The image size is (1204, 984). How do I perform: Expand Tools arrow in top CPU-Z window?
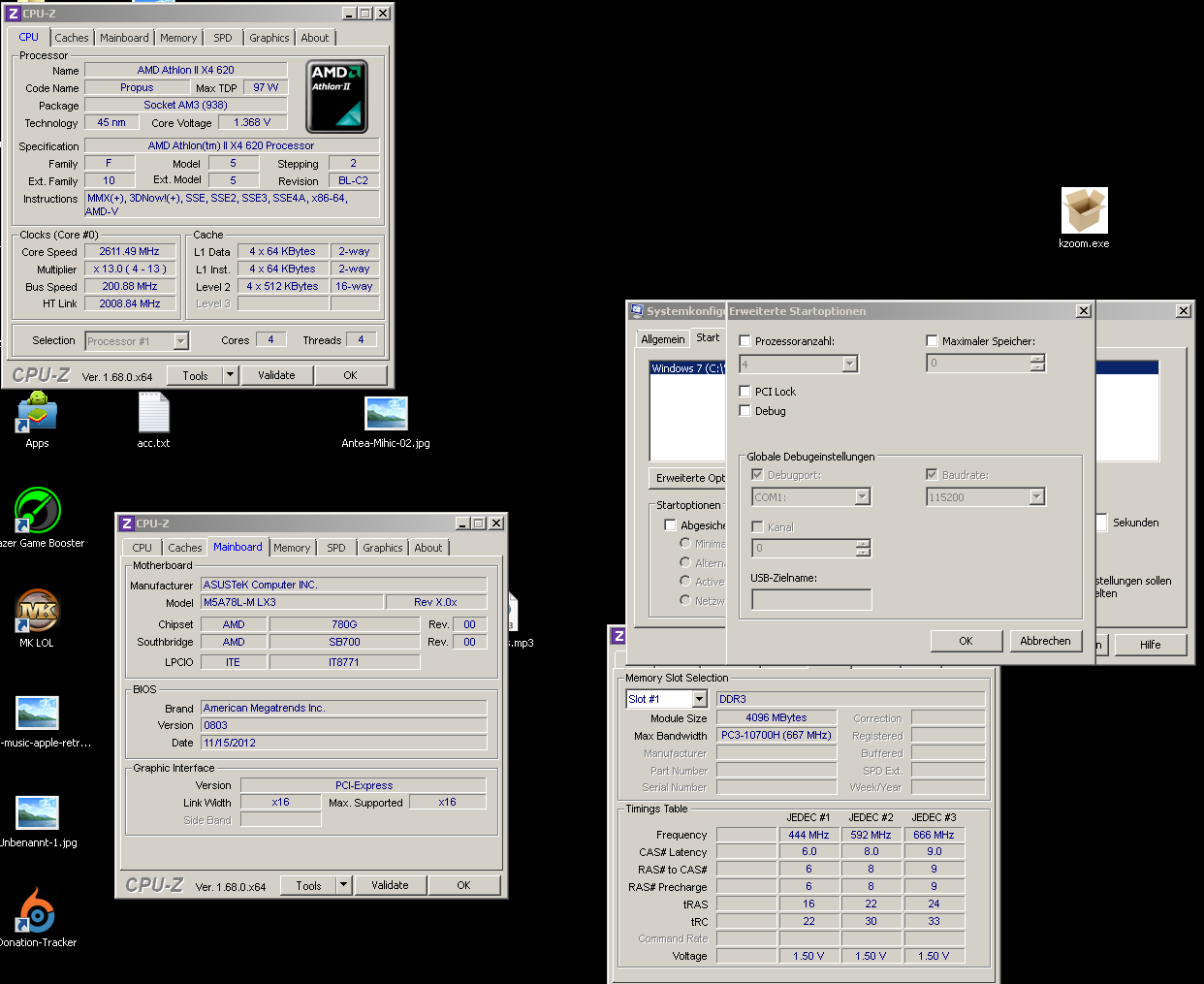tap(230, 374)
